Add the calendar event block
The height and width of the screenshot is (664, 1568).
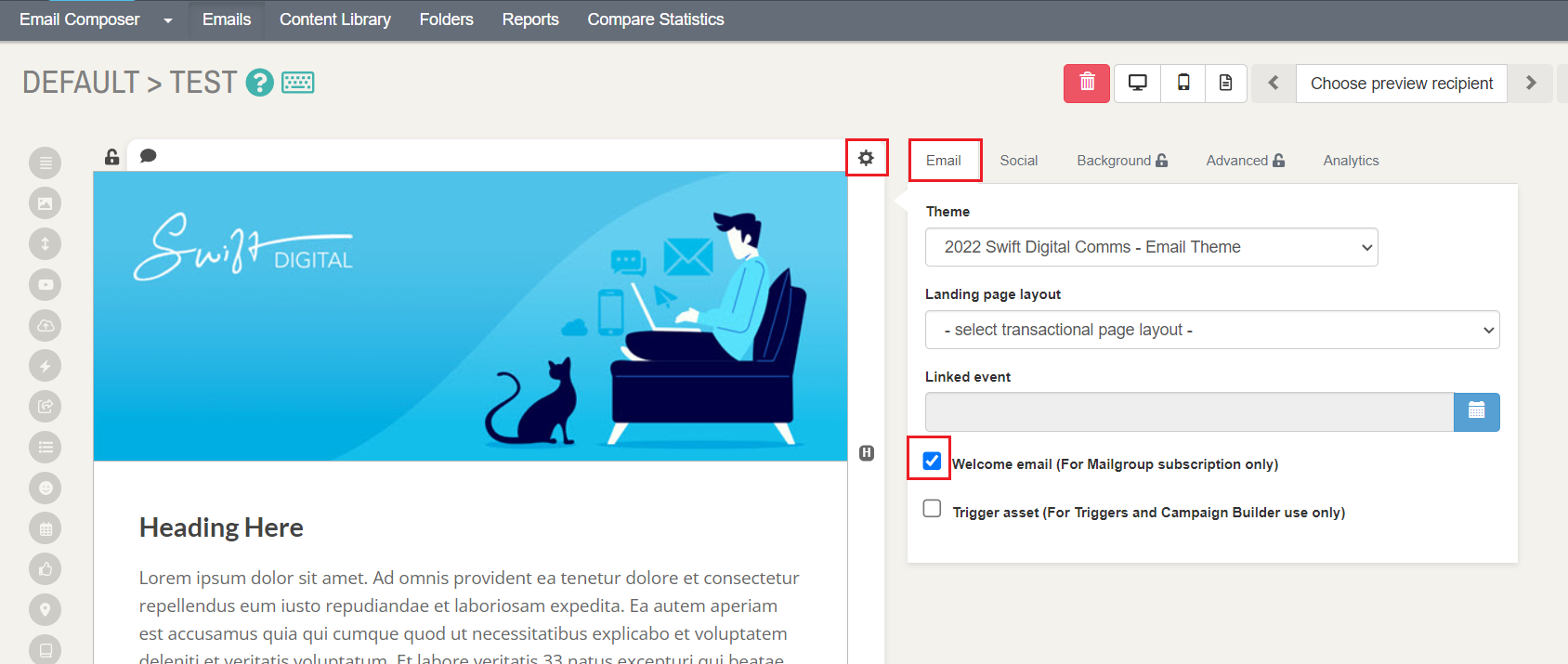pyautogui.click(x=45, y=528)
